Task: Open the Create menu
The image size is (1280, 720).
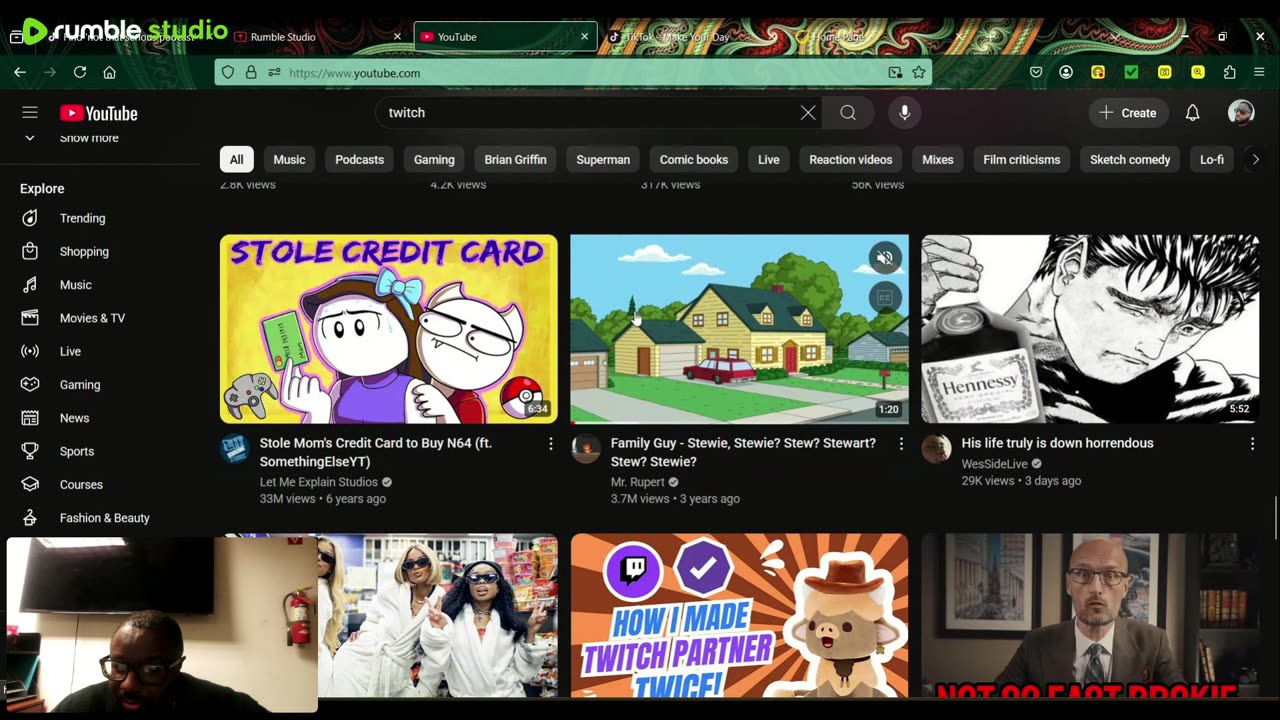Action: (1127, 113)
